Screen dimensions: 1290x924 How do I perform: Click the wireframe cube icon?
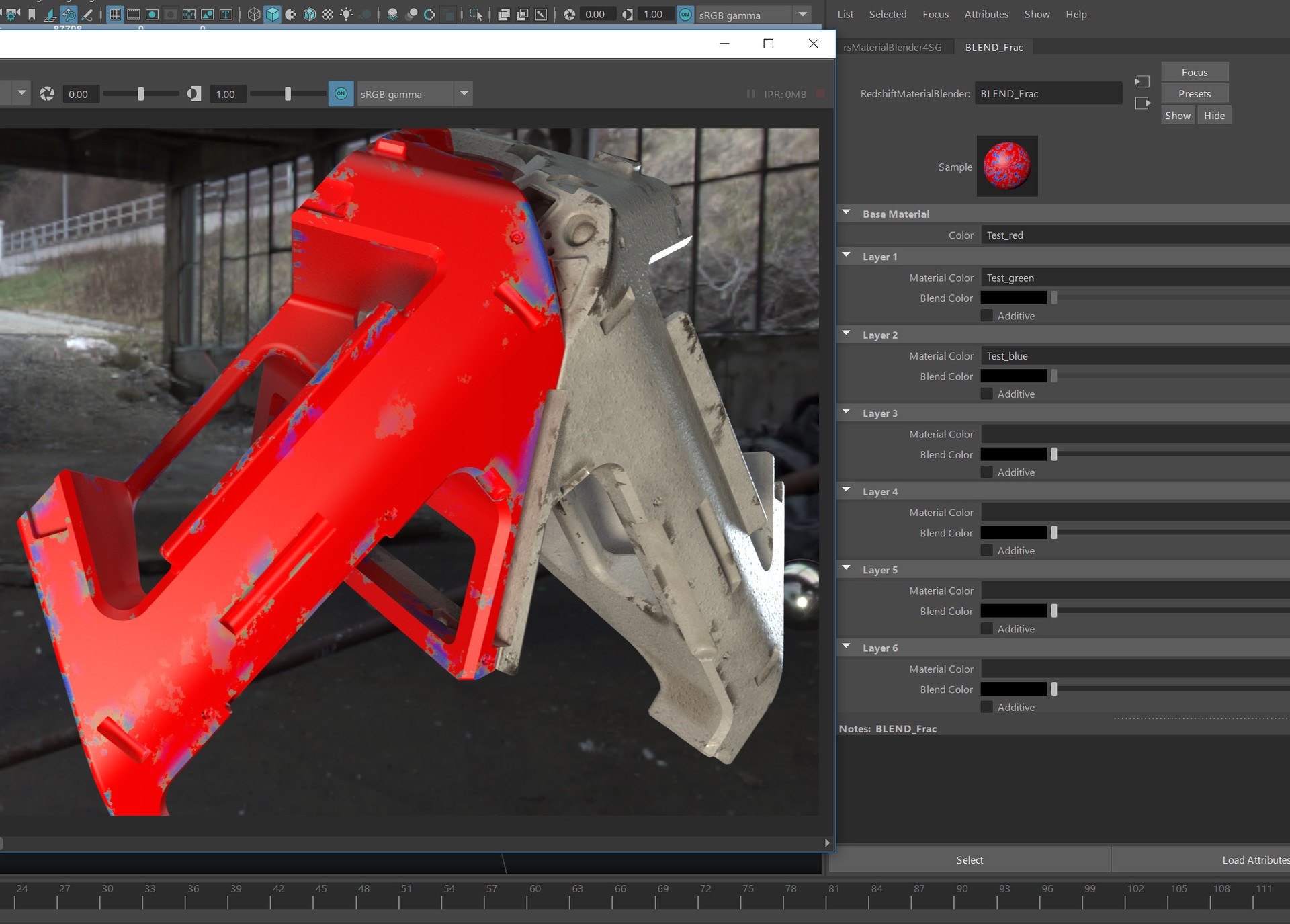(x=253, y=14)
